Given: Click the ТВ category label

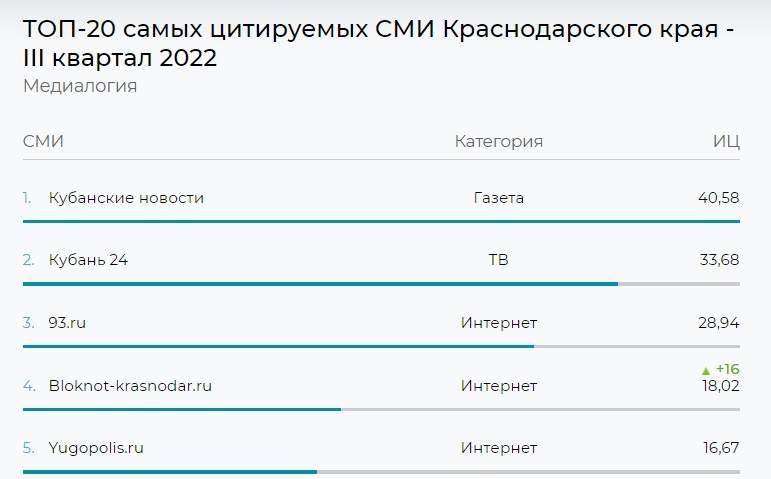Looking at the screenshot, I should click(498, 260).
